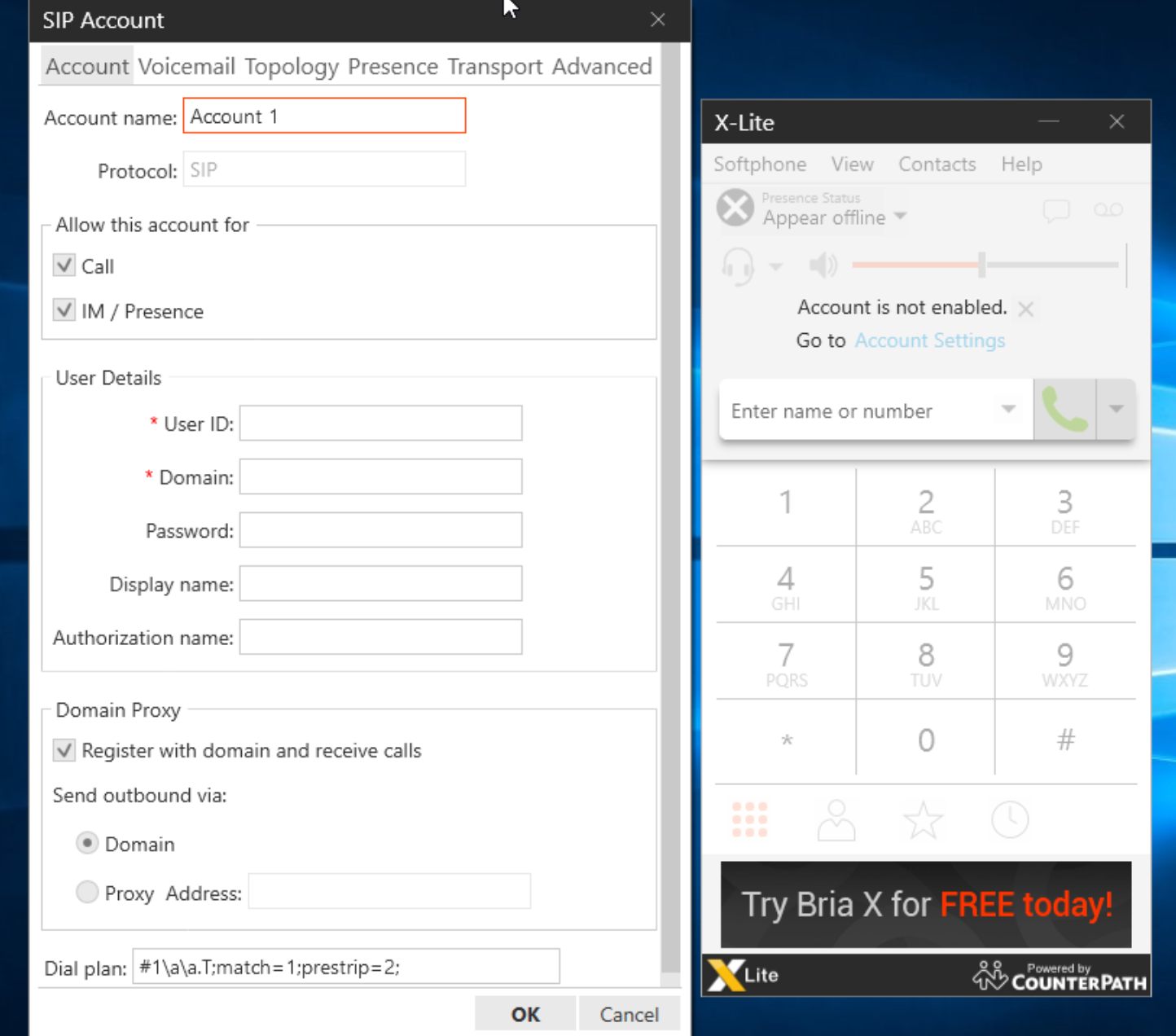This screenshot has height=1036, width=1176.
Task: Dial the star key
Action: 786,738
